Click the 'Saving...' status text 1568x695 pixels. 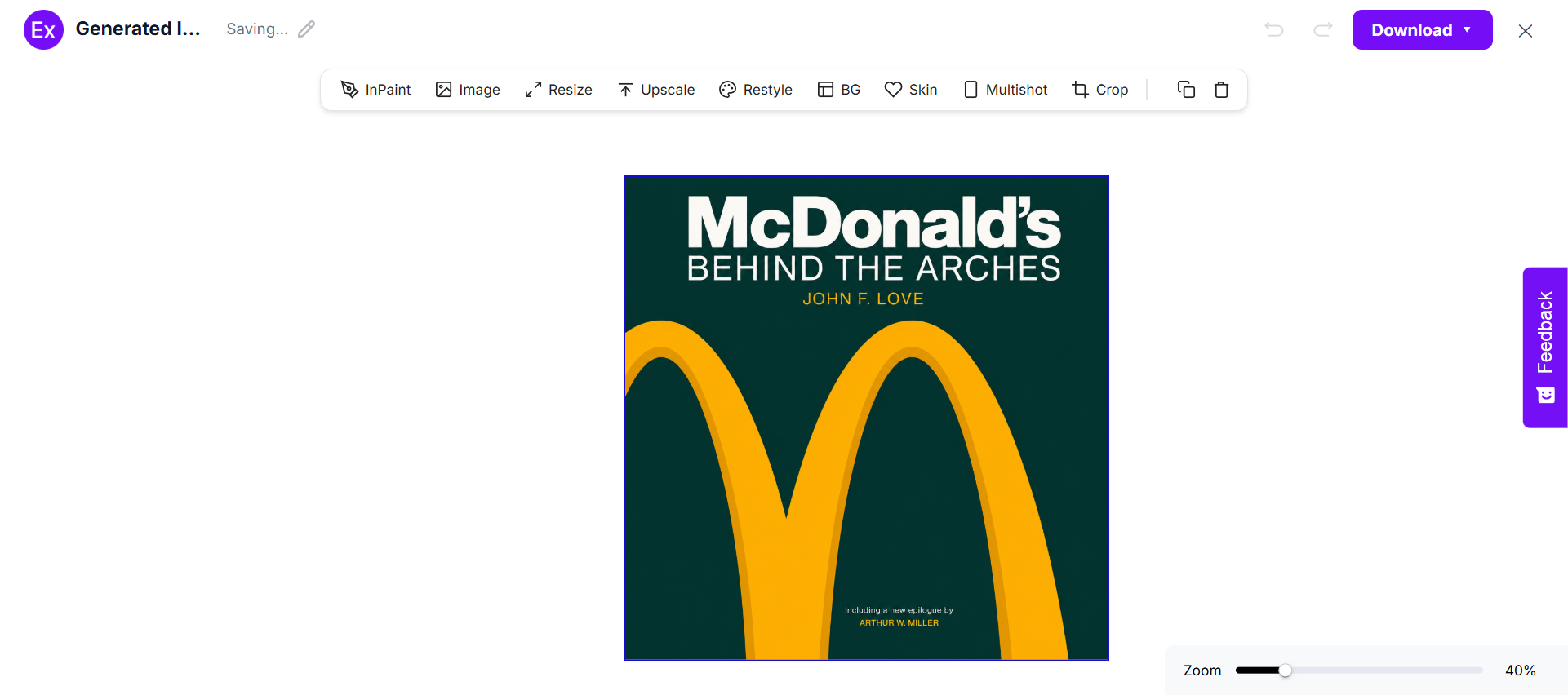coord(257,29)
